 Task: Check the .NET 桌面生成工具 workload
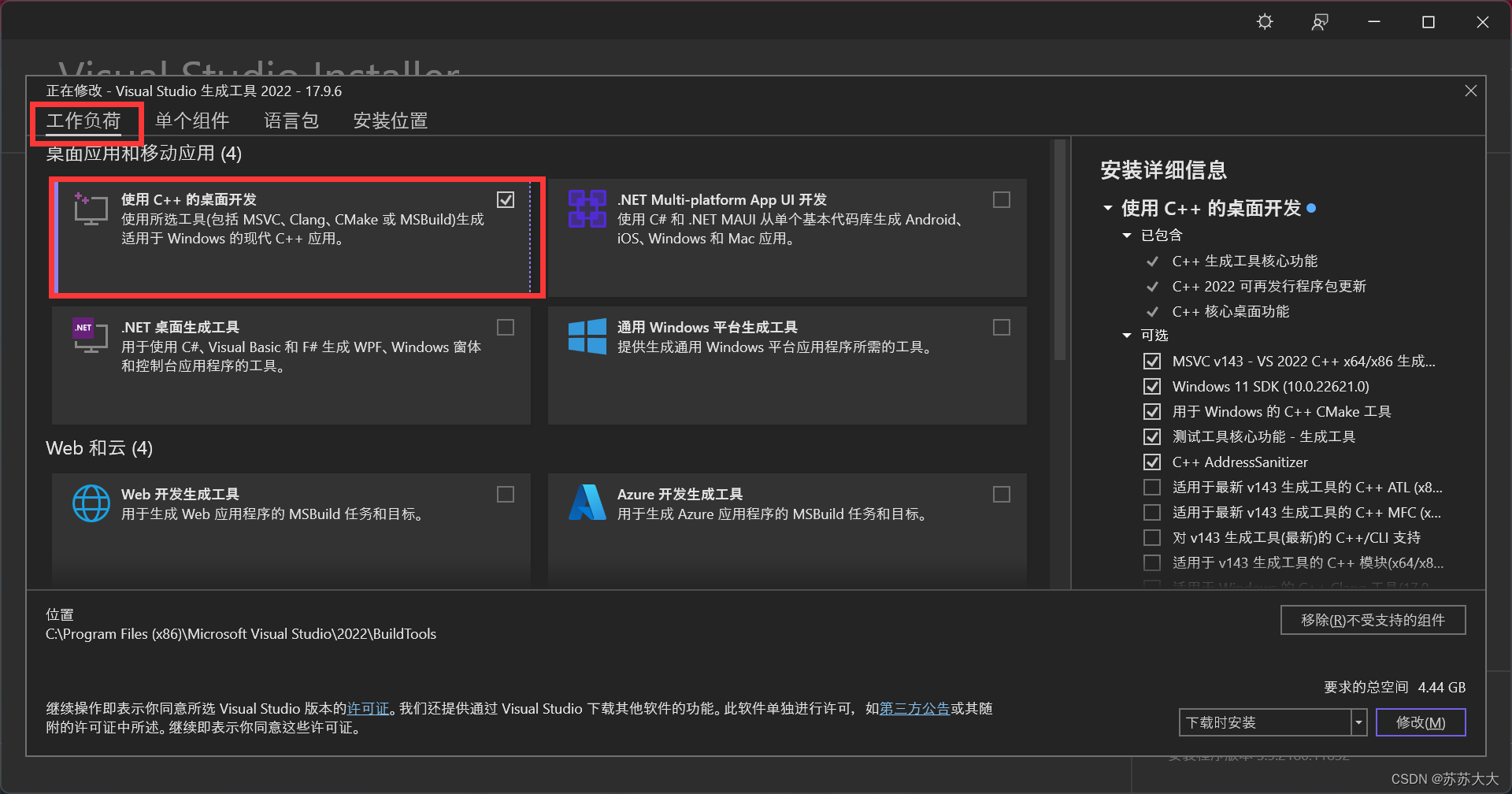click(506, 328)
